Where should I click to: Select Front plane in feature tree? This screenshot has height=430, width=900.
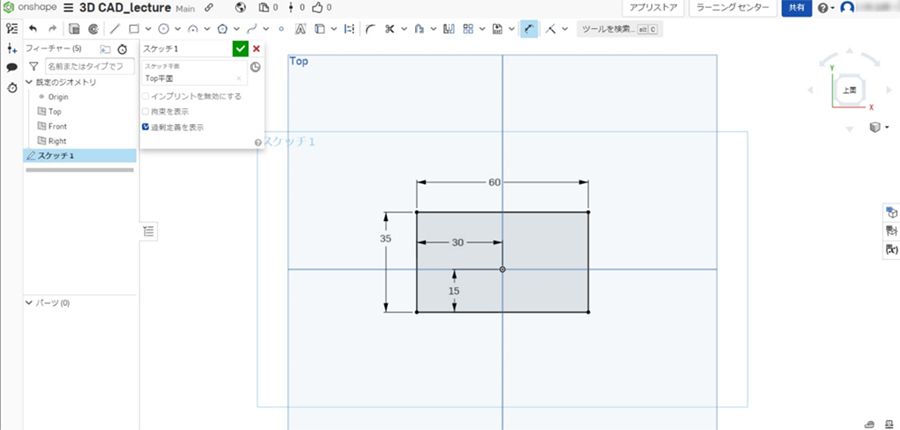57,127
